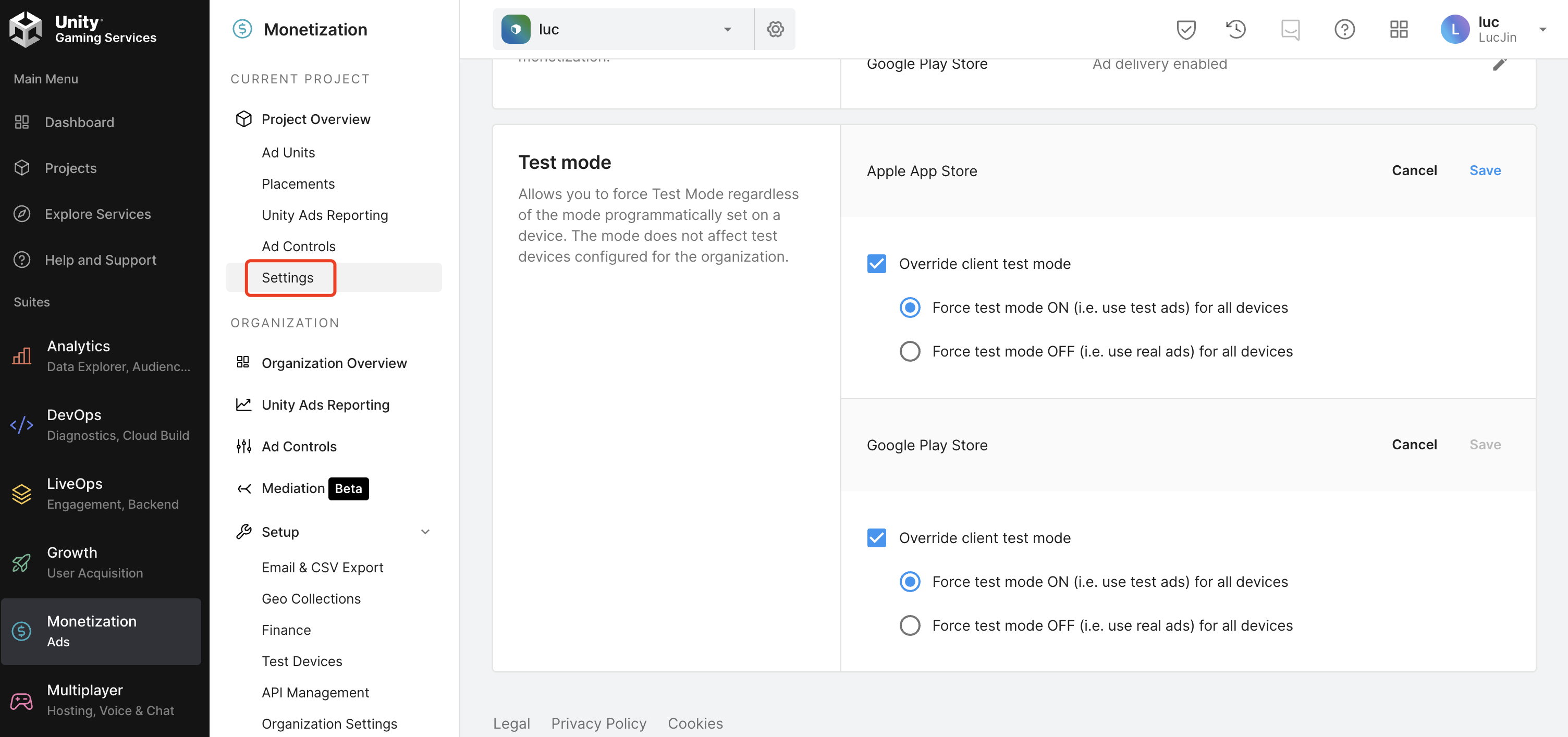
Task: Click the Unity Gaming Services logo
Action: (x=83, y=29)
